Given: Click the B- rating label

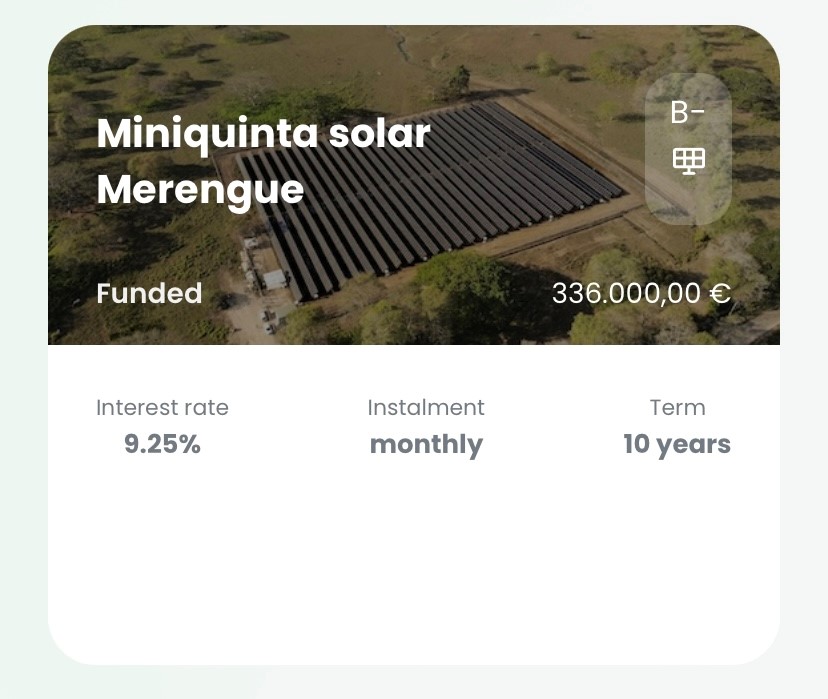Looking at the screenshot, I should pos(687,113).
